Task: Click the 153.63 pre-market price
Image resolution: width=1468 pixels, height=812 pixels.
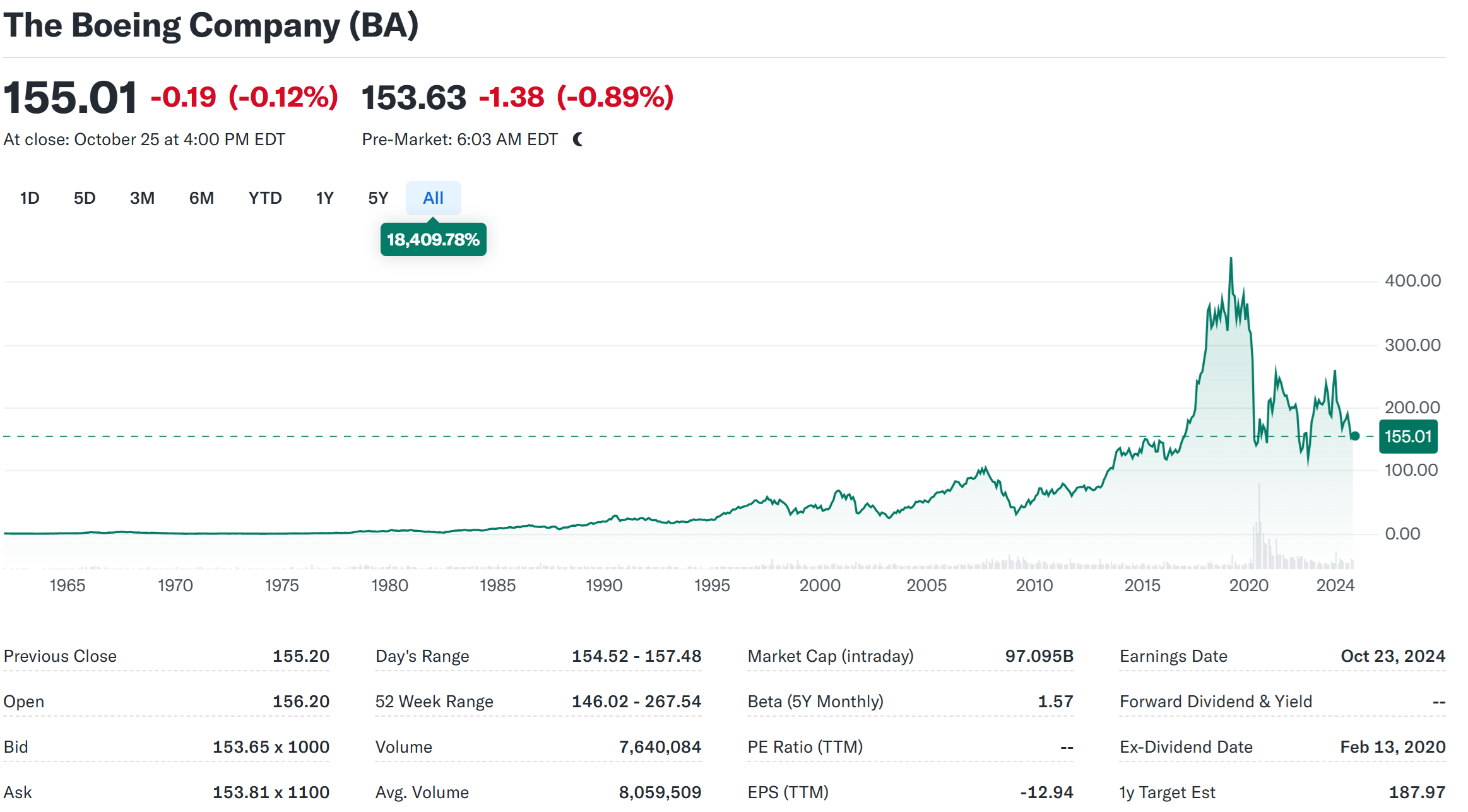Action: click(413, 98)
